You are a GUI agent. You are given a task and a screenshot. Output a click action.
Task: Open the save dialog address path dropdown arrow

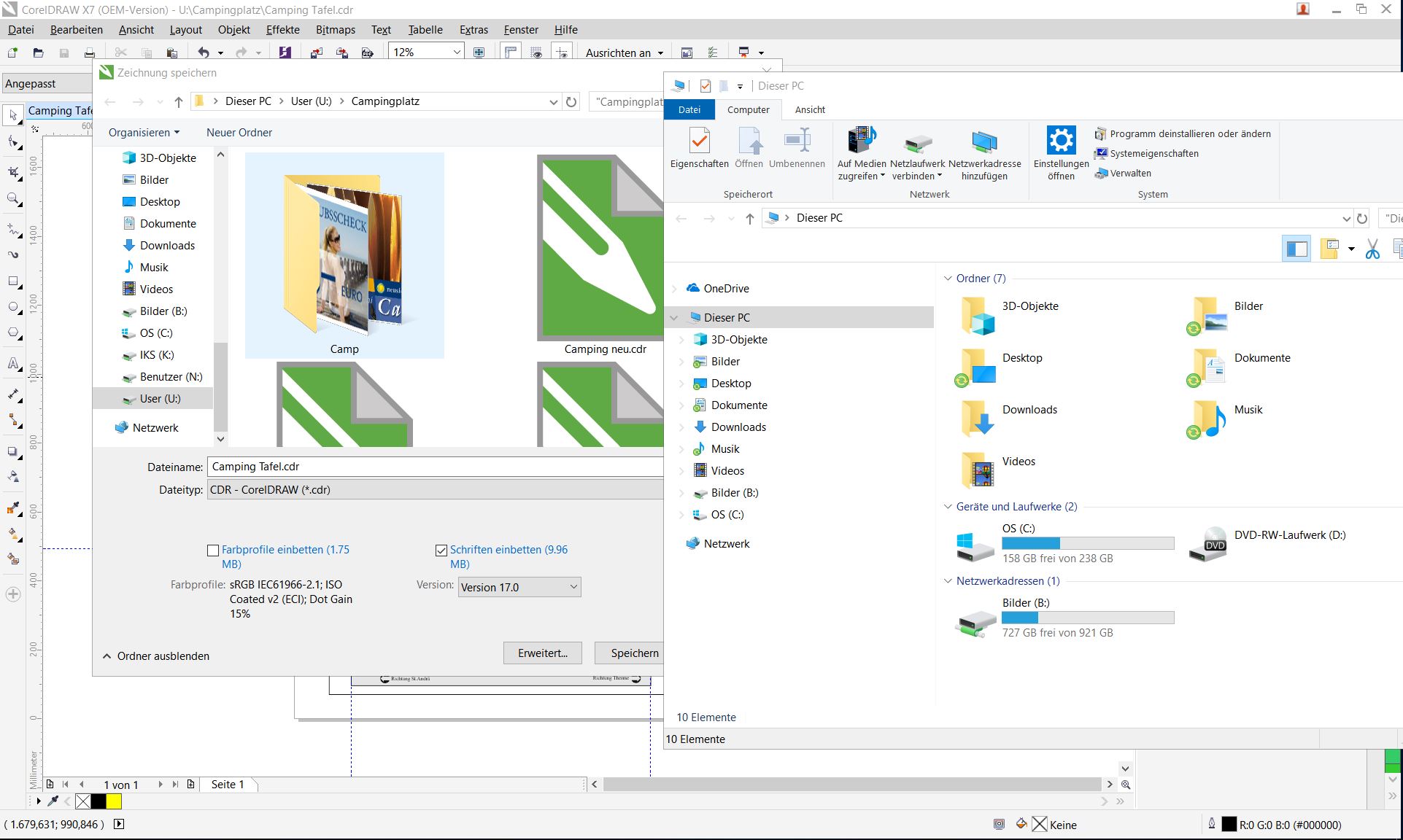[553, 102]
